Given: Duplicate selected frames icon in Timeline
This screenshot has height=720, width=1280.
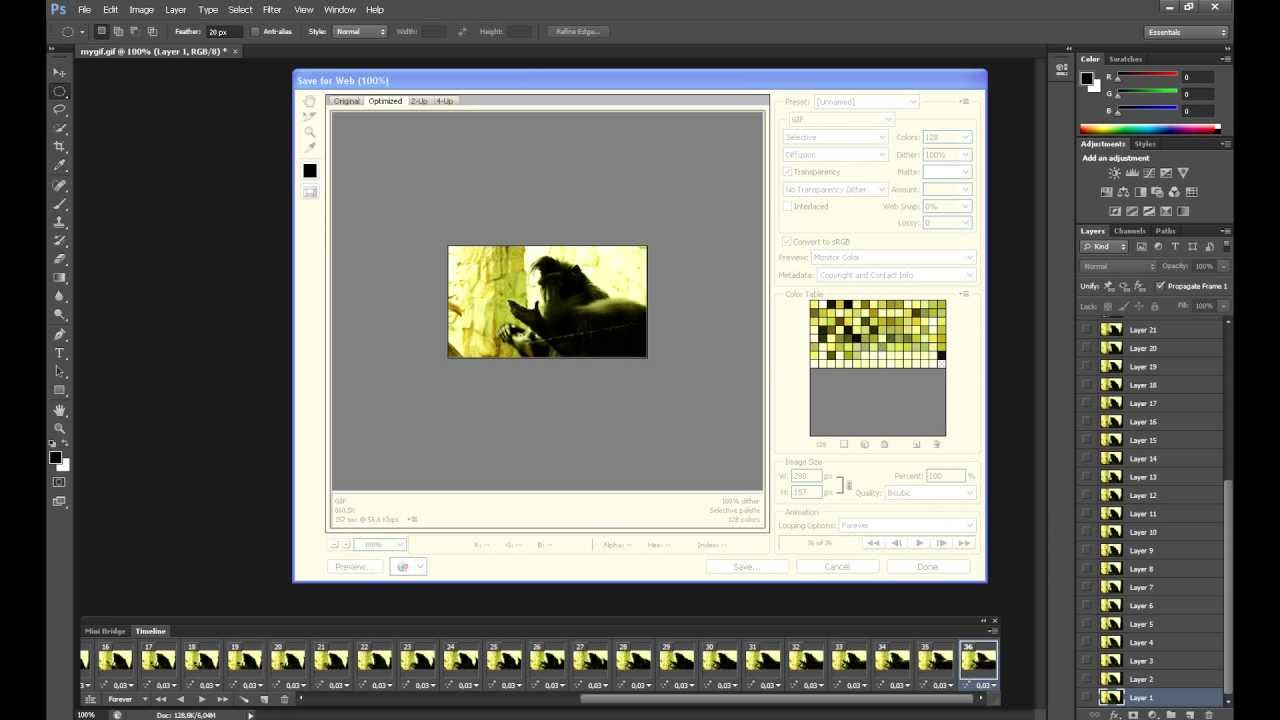Looking at the screenshot, I should point(264,699).
